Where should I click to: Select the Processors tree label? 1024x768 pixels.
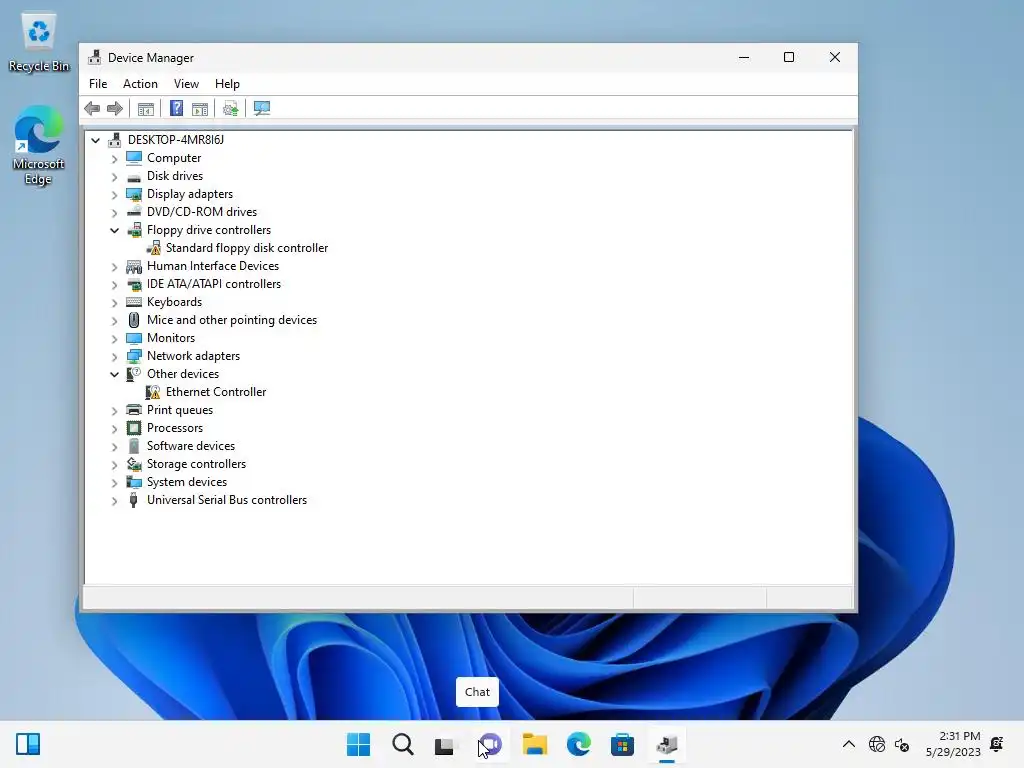pyautogui.click(x=175, y=428)
